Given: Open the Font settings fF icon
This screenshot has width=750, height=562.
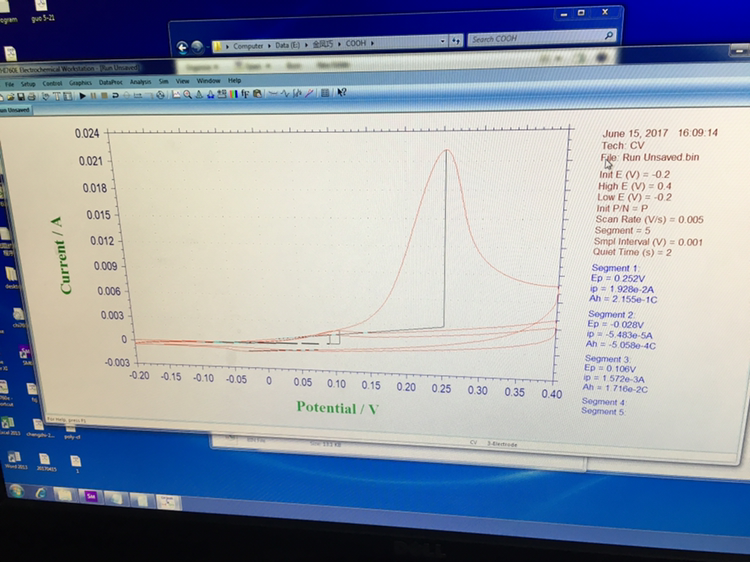Looking at the screenshot, I should click(x=245, y=94).
